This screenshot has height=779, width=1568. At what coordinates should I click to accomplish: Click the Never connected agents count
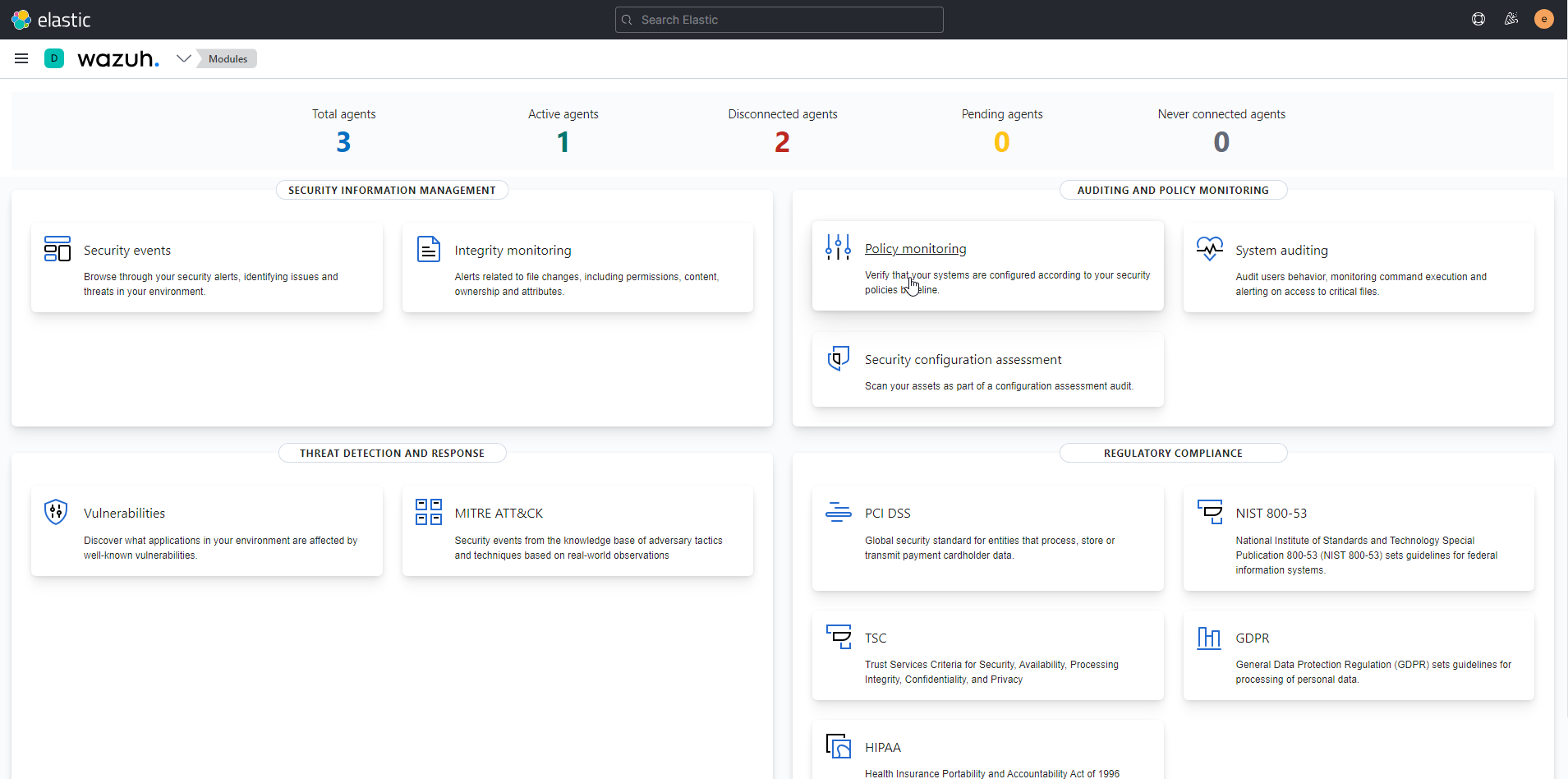(x=1221, y=142)
